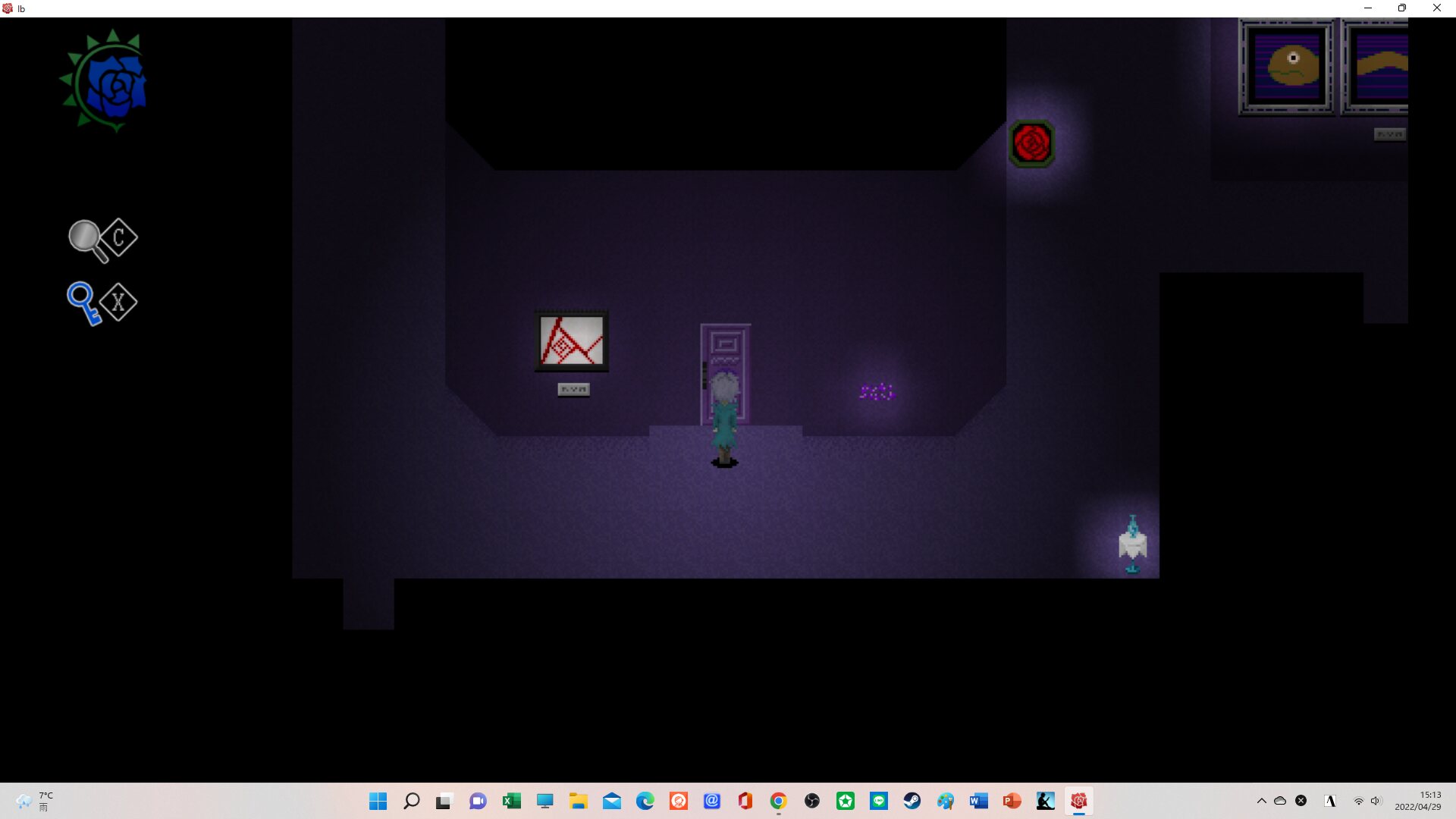Viewport: 1456px width, 819px height.
Task: Click the nameplate under red painting
Action: (x=573, y=389)
